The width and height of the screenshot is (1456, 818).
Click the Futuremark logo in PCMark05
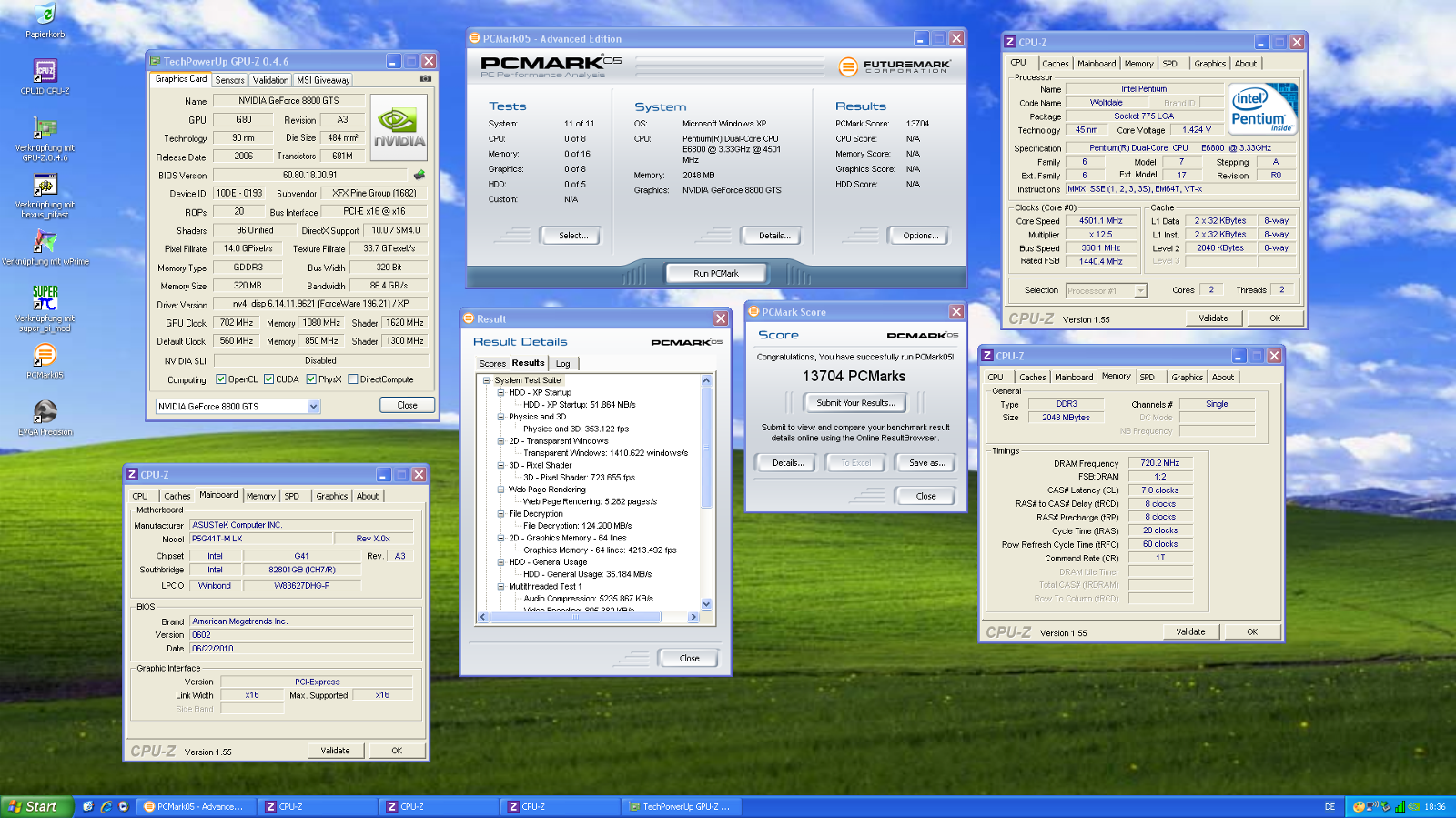click(895, 66)
